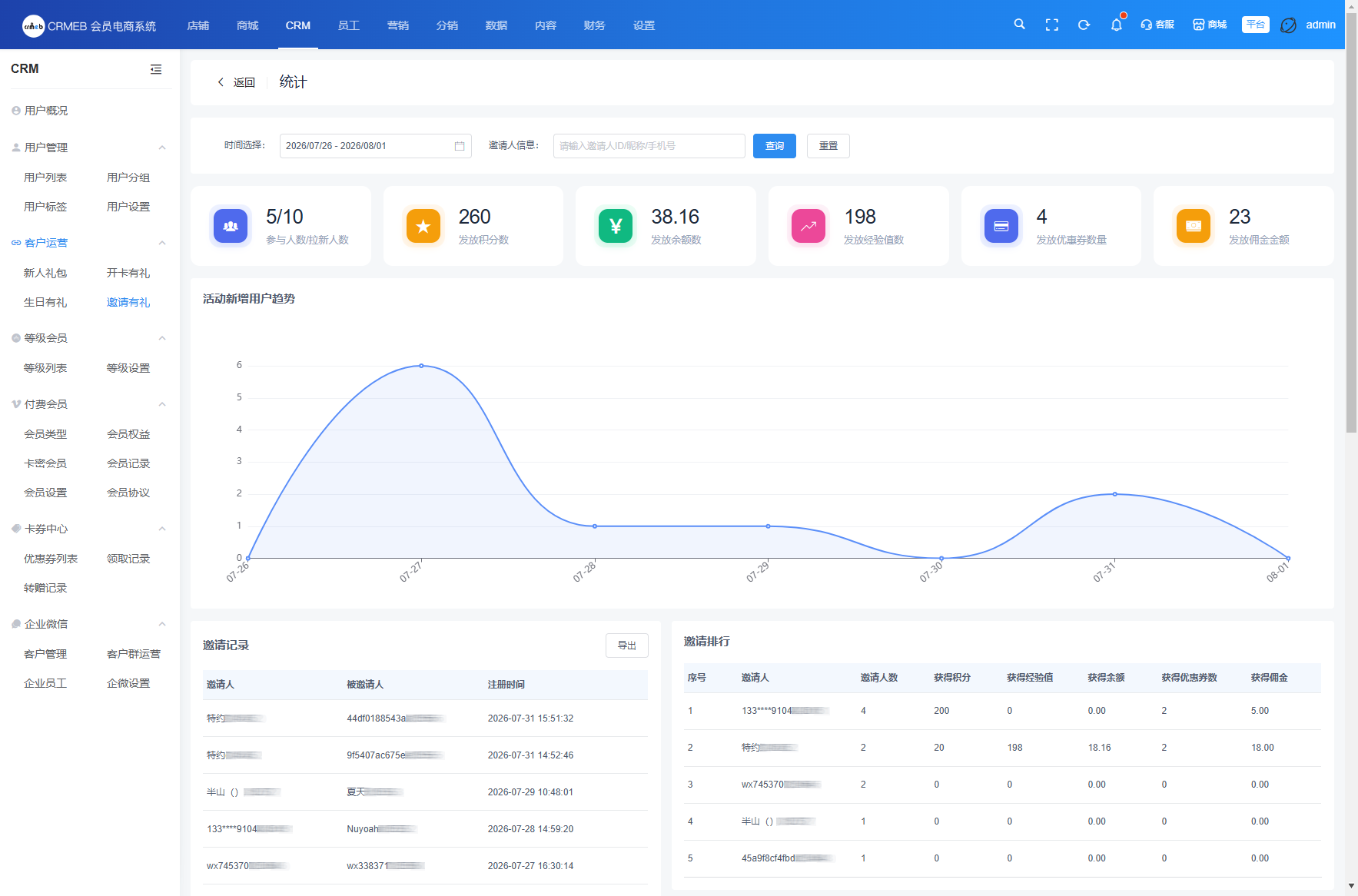The height and width of the screenshot is (896, 1358).
Task: Click the calendar icon in date picker
Action: (x=460, y=146)
